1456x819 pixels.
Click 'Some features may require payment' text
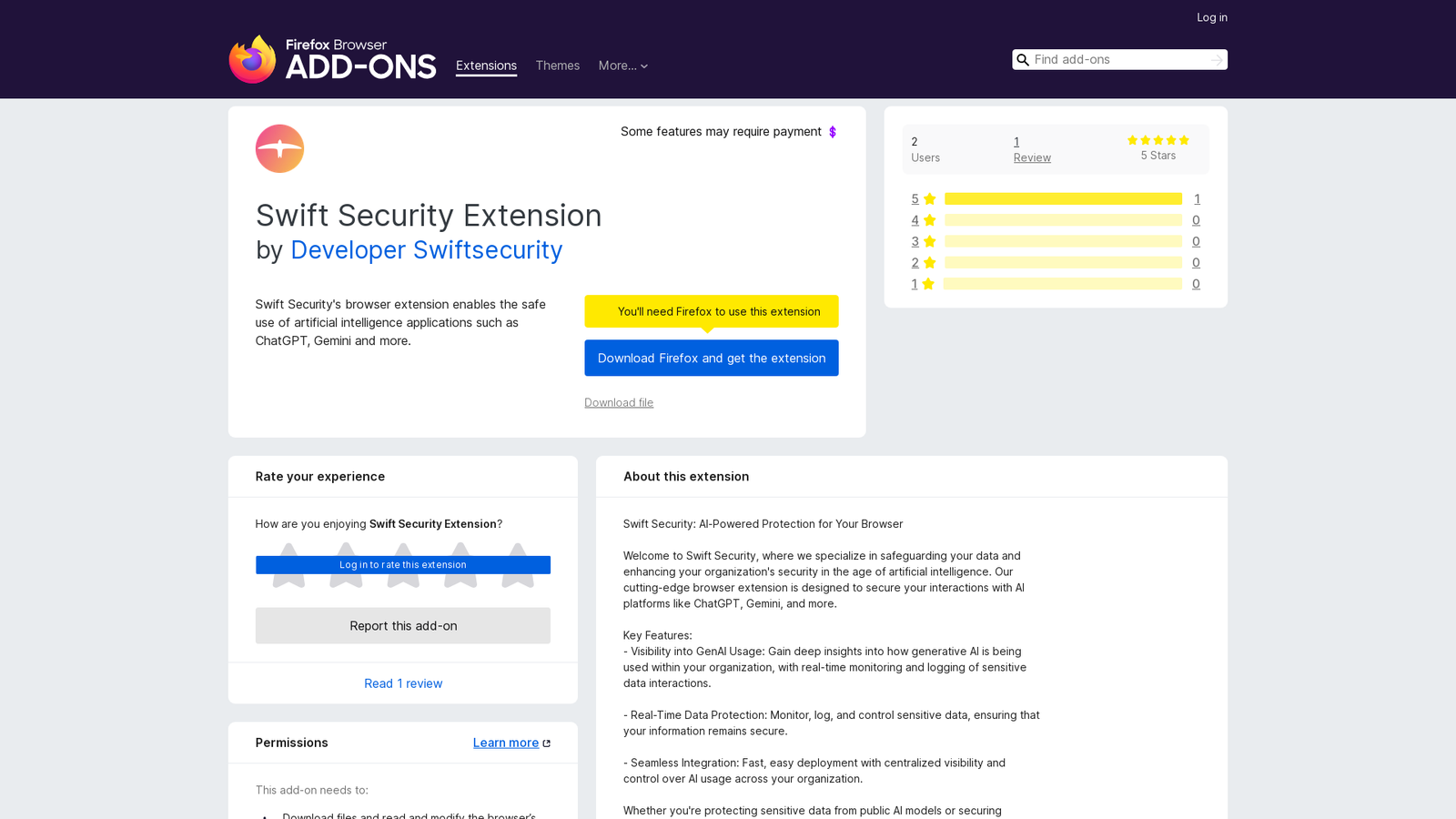point(721,132)
